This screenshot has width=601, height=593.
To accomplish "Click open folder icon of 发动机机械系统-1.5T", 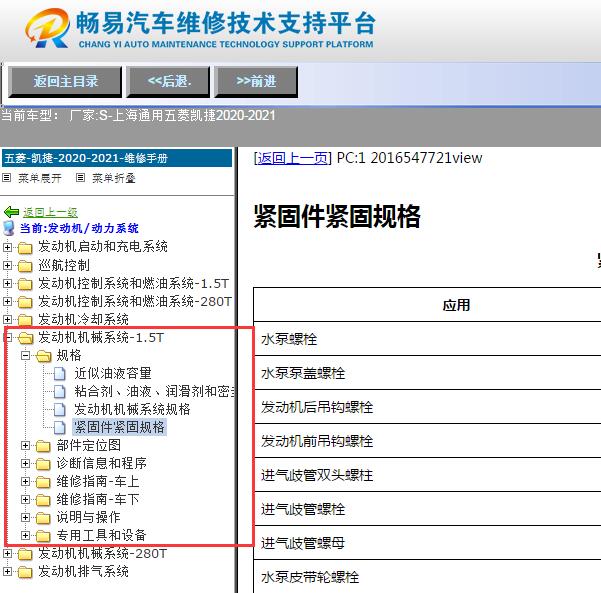I will (x=26, y=338).
